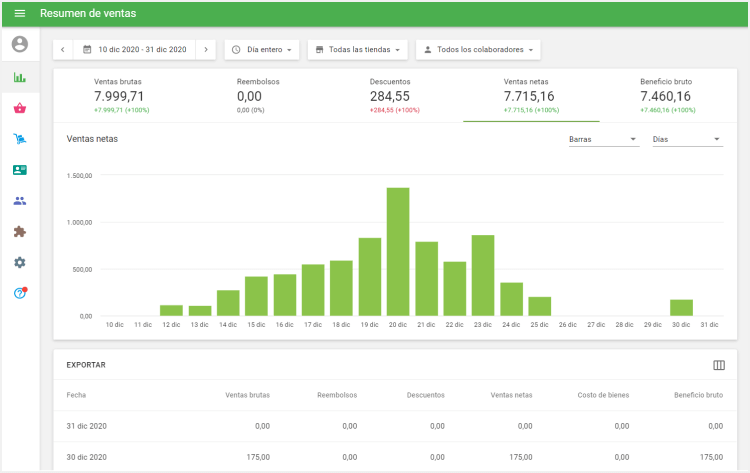This screenshot has height=473, width=750.
Task: Click the EXPORTAR button
Action: click(x=86, y=365)
